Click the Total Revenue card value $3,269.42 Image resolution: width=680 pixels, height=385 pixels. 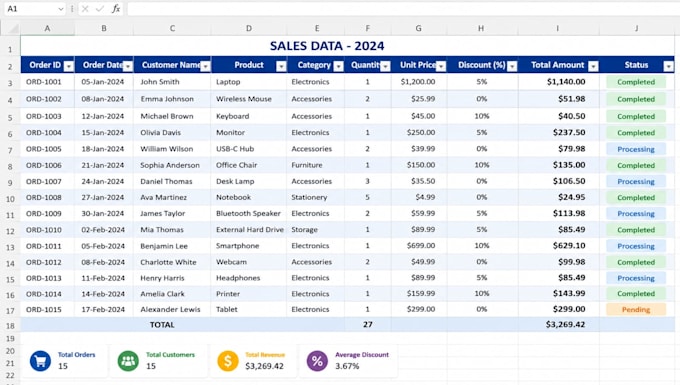click(x=265, y=366)
